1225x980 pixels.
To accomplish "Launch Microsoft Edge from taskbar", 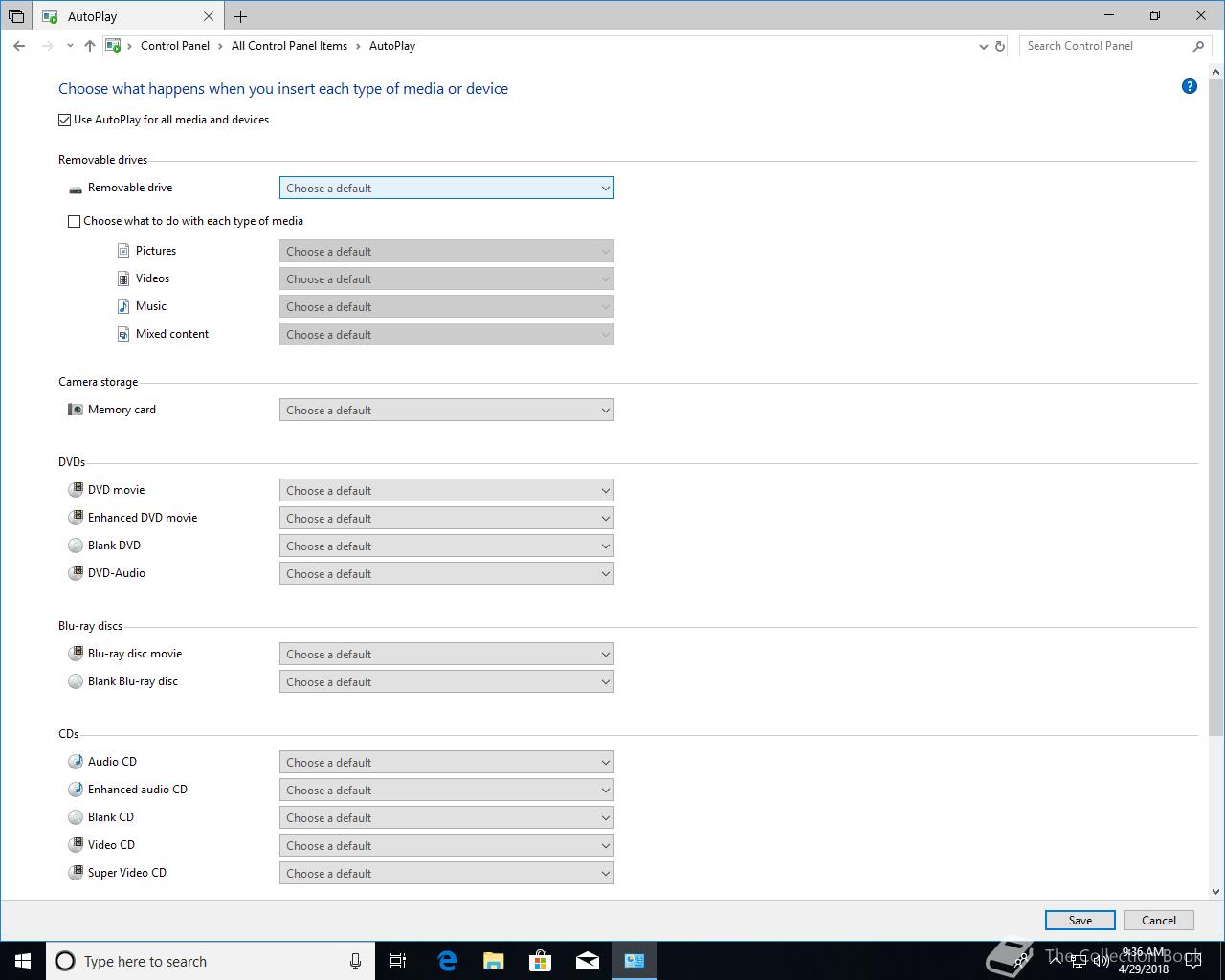I will pos(447,961).
